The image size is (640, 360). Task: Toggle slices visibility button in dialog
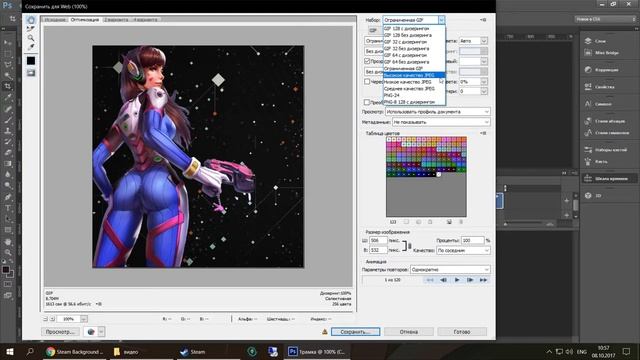[x=31, y=73]
